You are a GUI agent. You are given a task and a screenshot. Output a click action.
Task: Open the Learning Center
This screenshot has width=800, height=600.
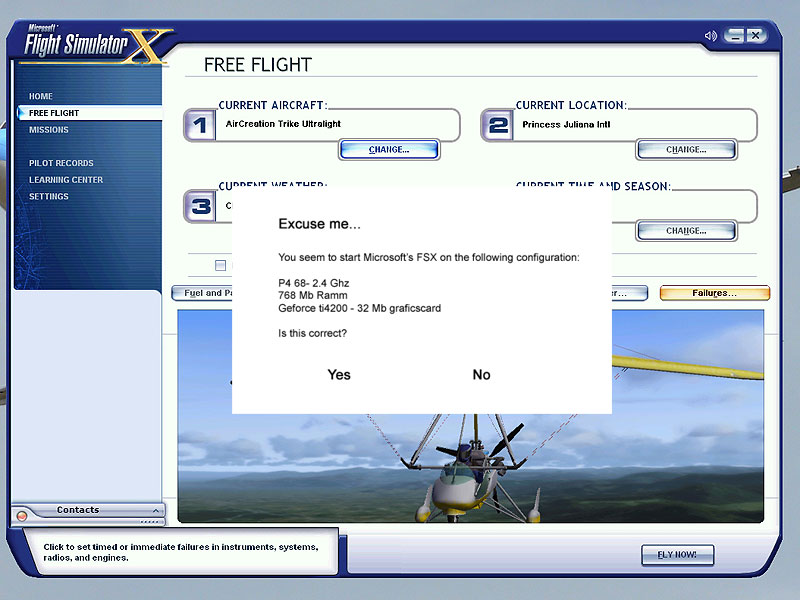click(x=66, y=180)
